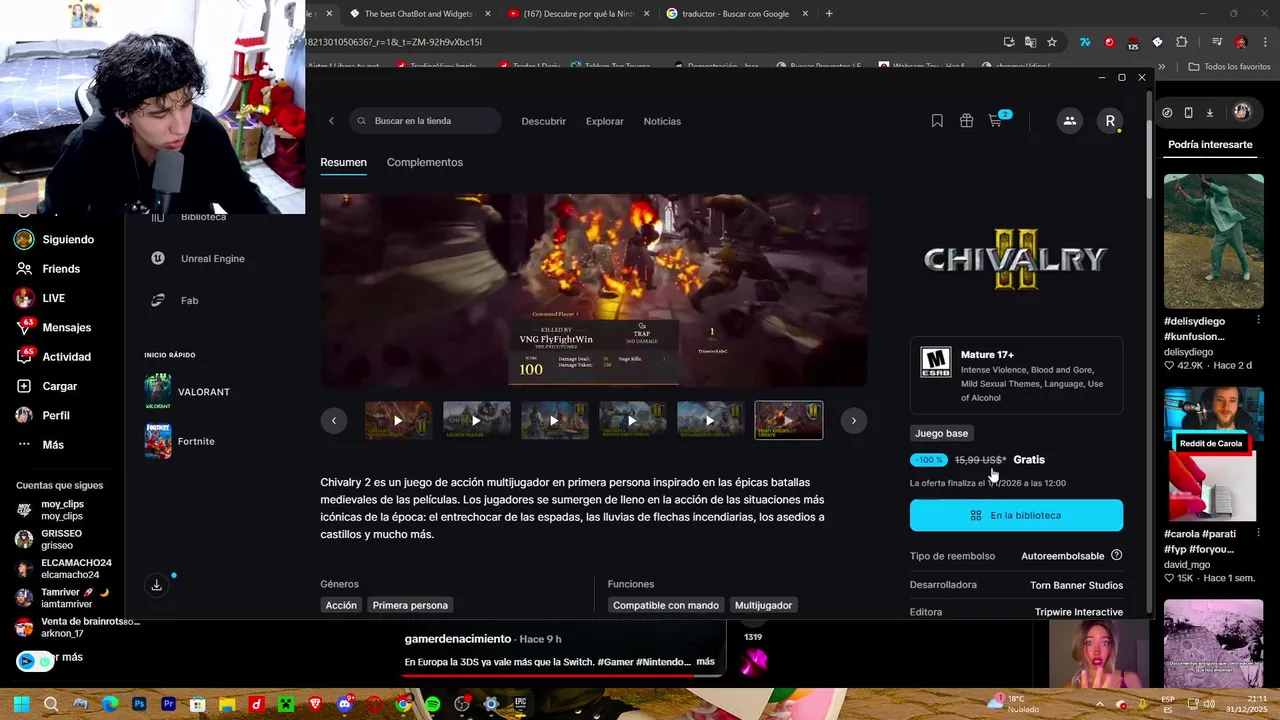Image resolution: width=1280 pixels, height=720 pixels.
Task: Open TikTok Mensajes
Action: (x=54, y=327)
